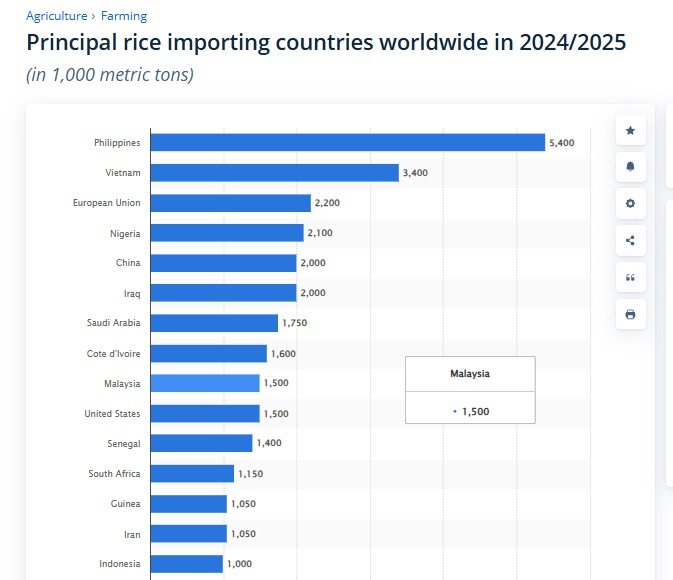
Task: Open chart settings gear icon
Action: [x=630, y=204]
